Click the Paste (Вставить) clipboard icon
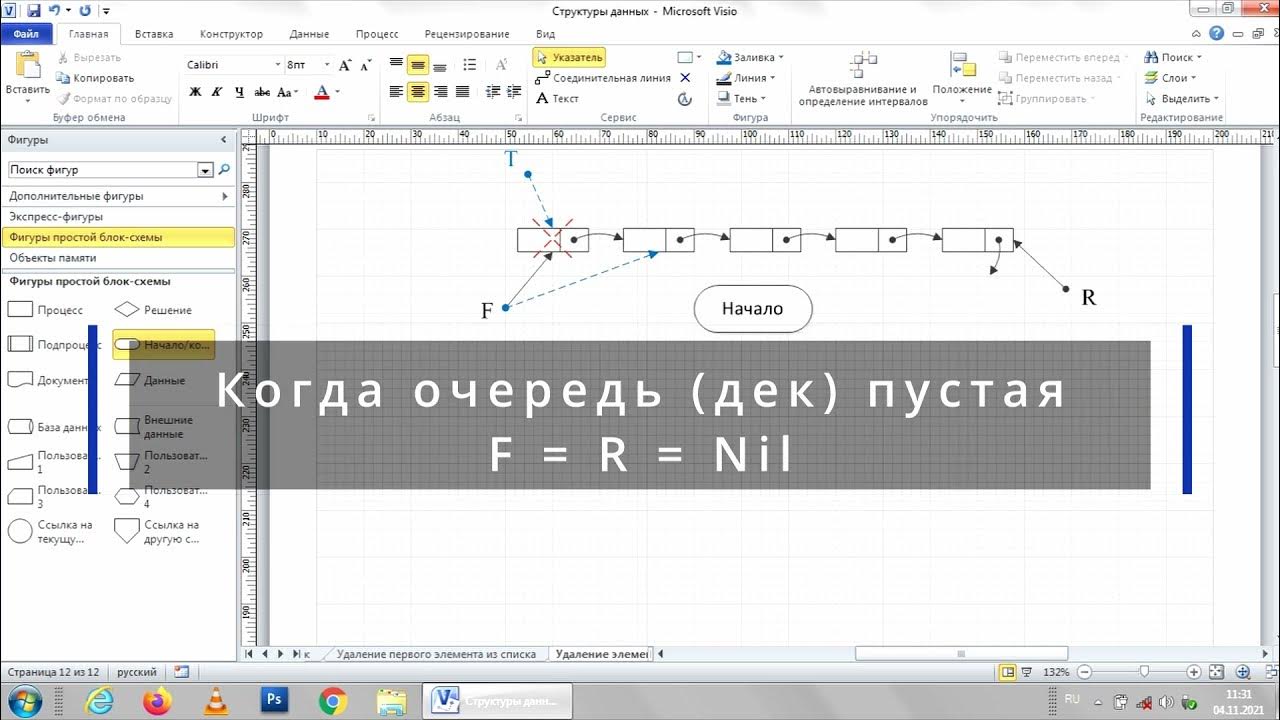 pyautogui.click(x=27, y=74)
